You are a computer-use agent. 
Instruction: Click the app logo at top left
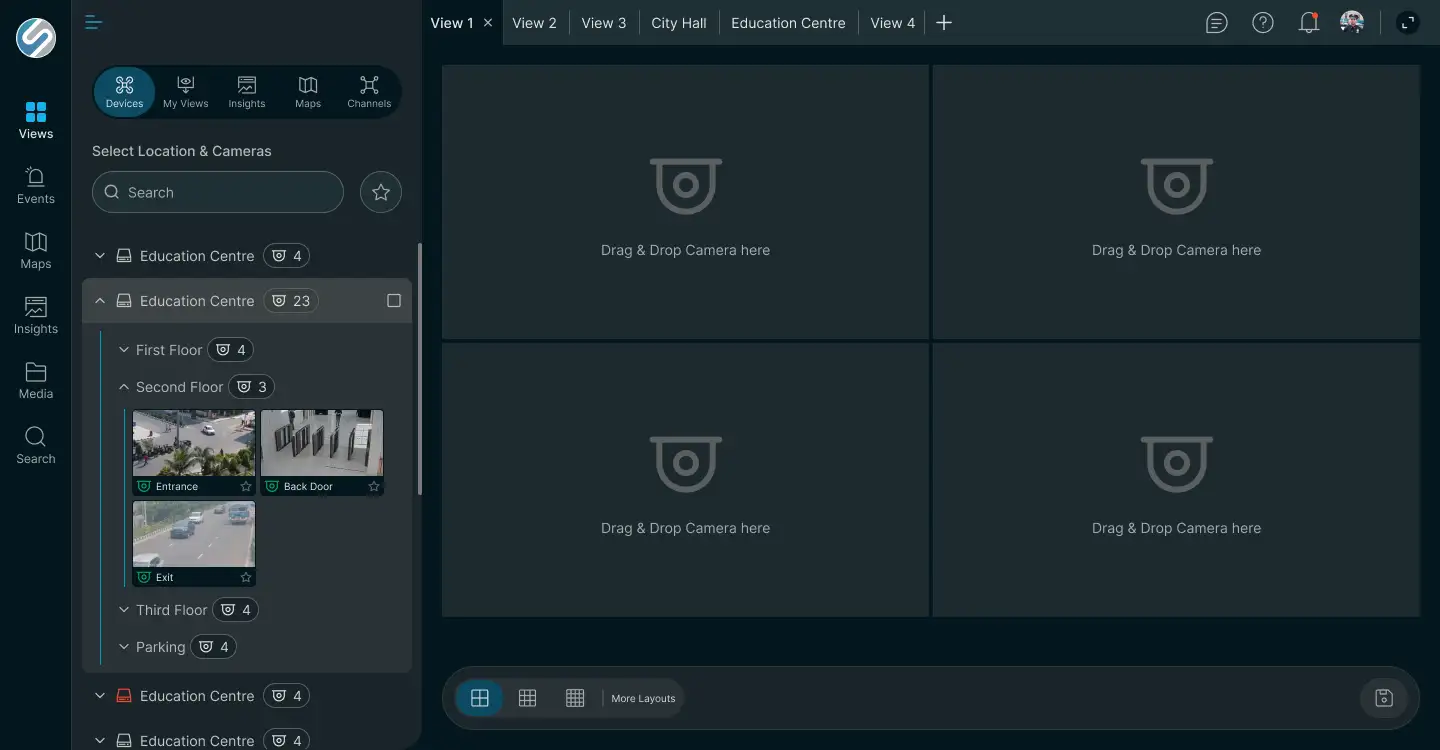click(x=36, y=38)
